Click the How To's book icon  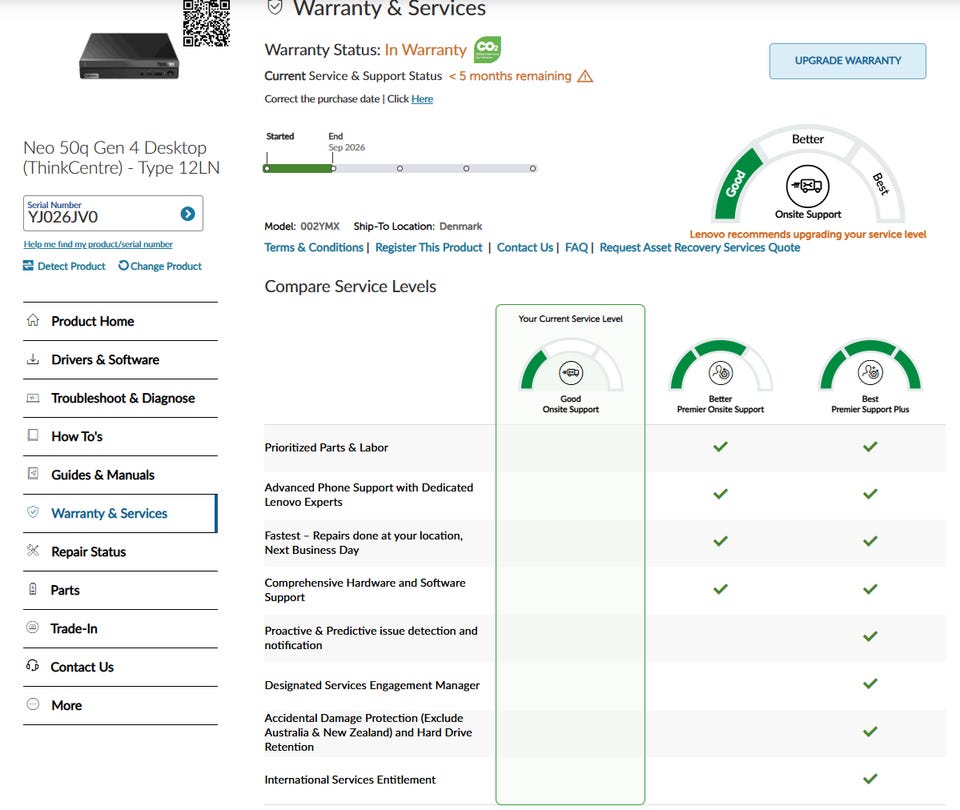pos(33,435)
